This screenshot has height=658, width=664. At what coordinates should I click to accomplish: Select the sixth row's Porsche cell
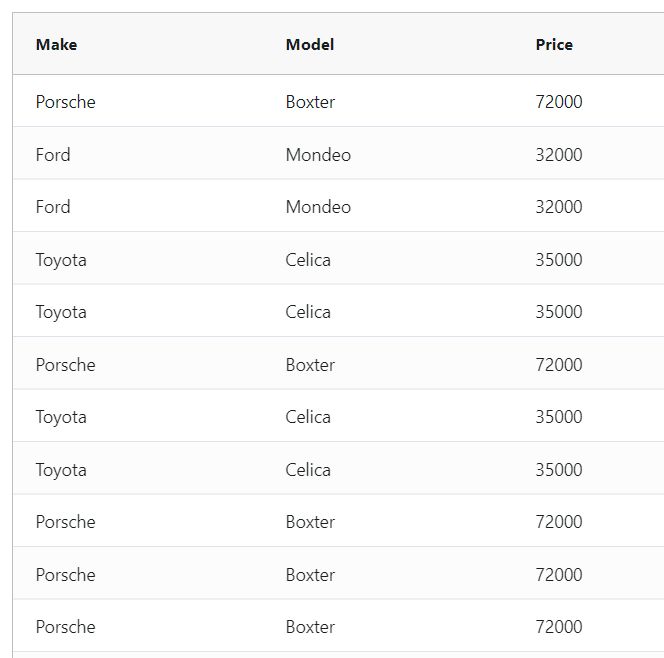(x=66, y=365)
